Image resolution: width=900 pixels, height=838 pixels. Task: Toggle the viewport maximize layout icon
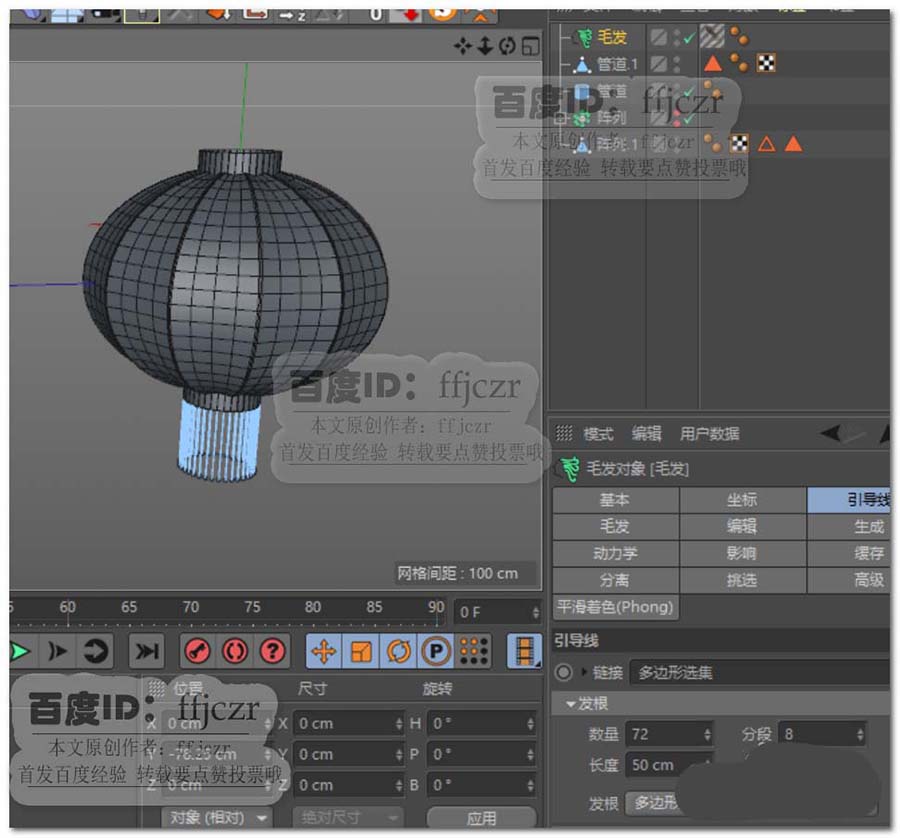click(530, 46)
